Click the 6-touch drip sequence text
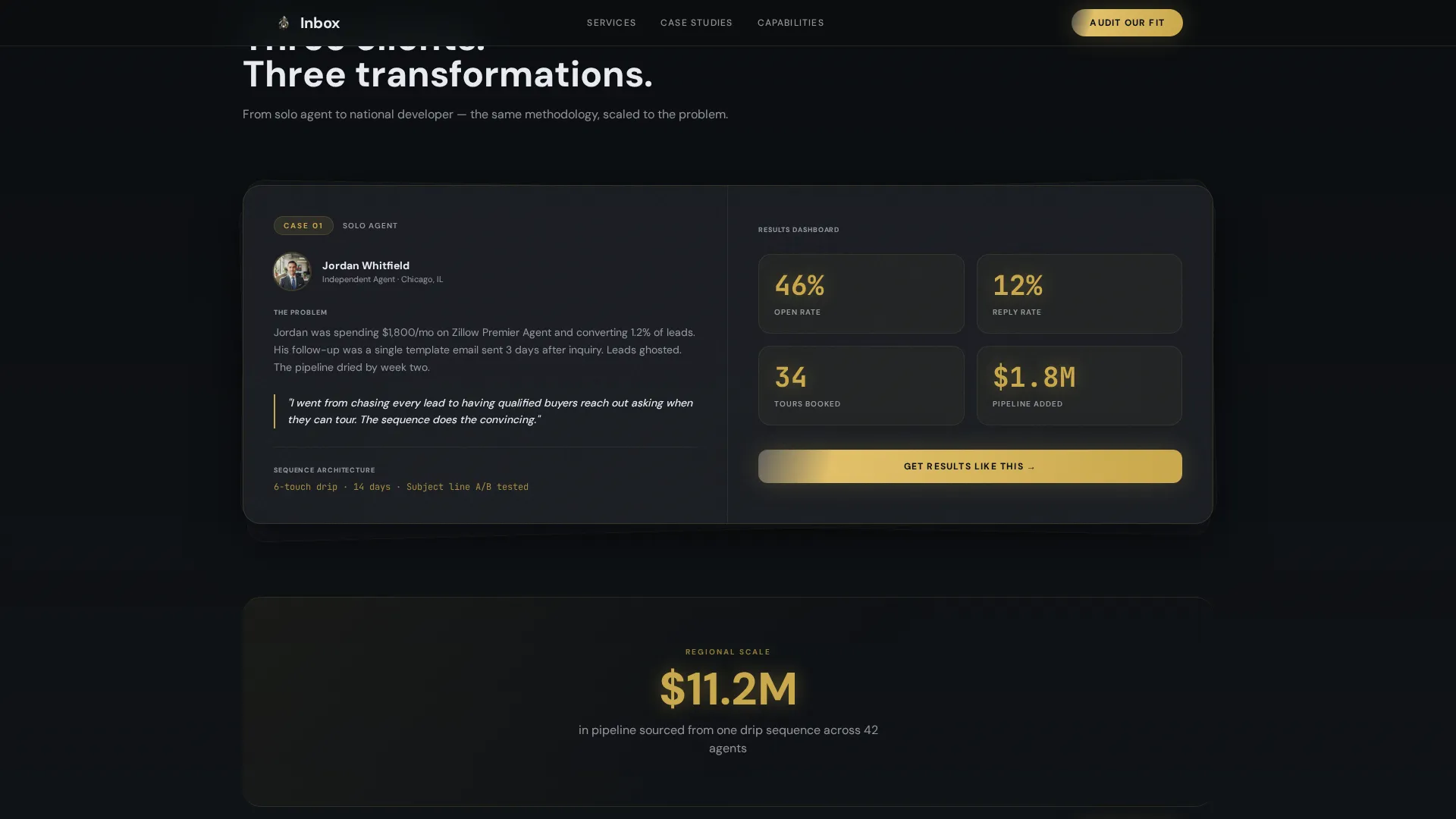This screenshot has height=819, width=1456. [x=401, y=487]
